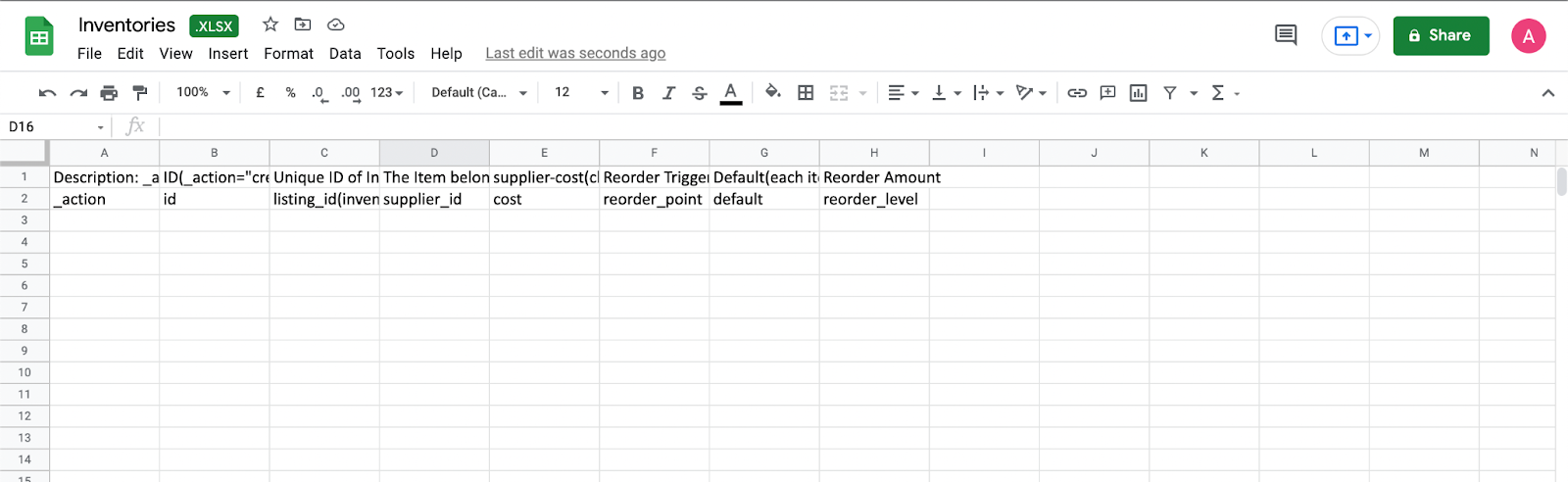1568x482 pixels.
Task: Open the vertical align dropdown
Action: 946,93
